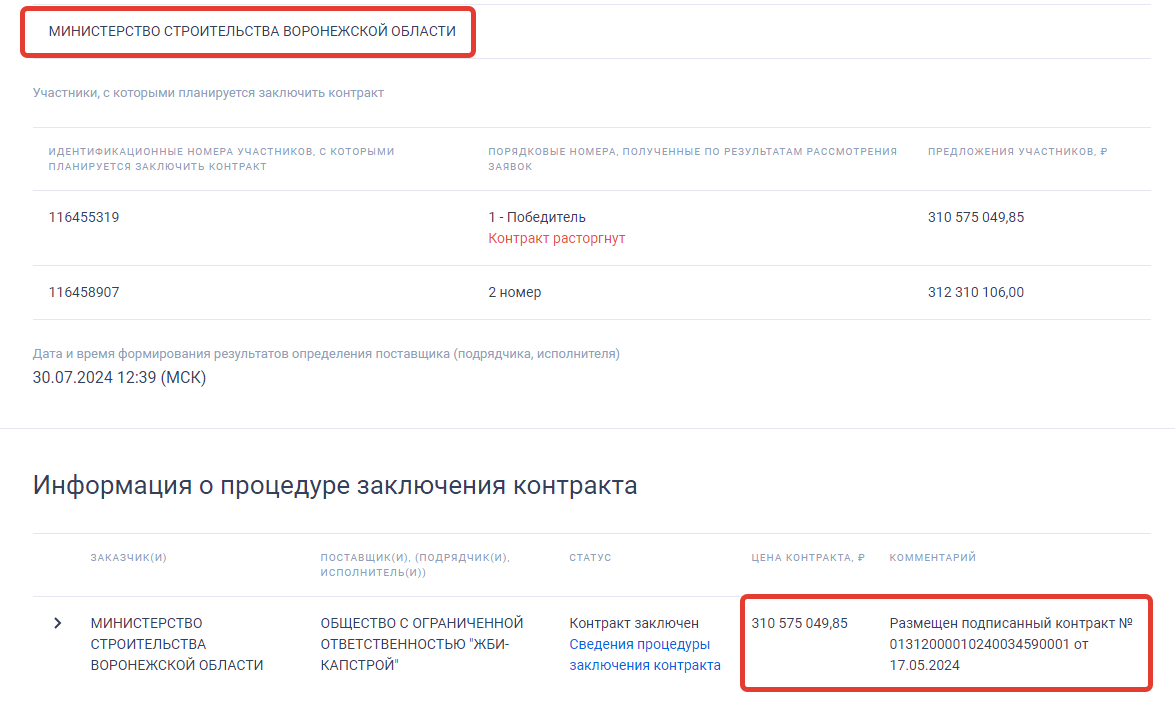
Task: Click the signed contract comment text
Action: click(1010, 644)
